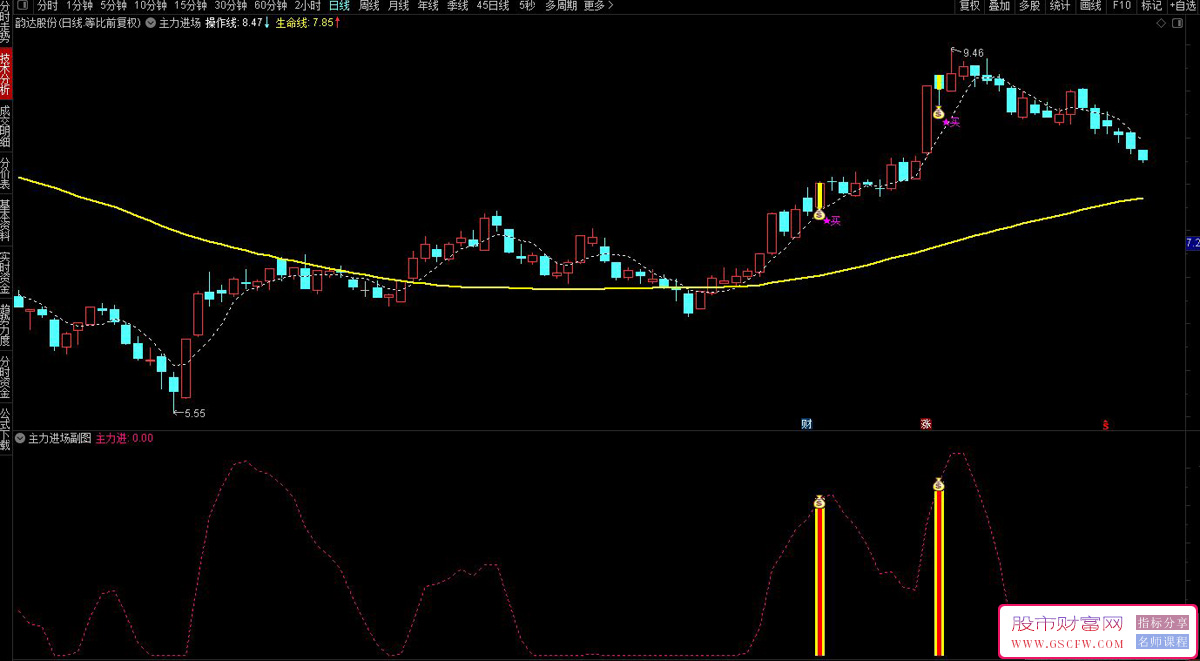Add stock with +自选 button

(x=1179, y=5)
